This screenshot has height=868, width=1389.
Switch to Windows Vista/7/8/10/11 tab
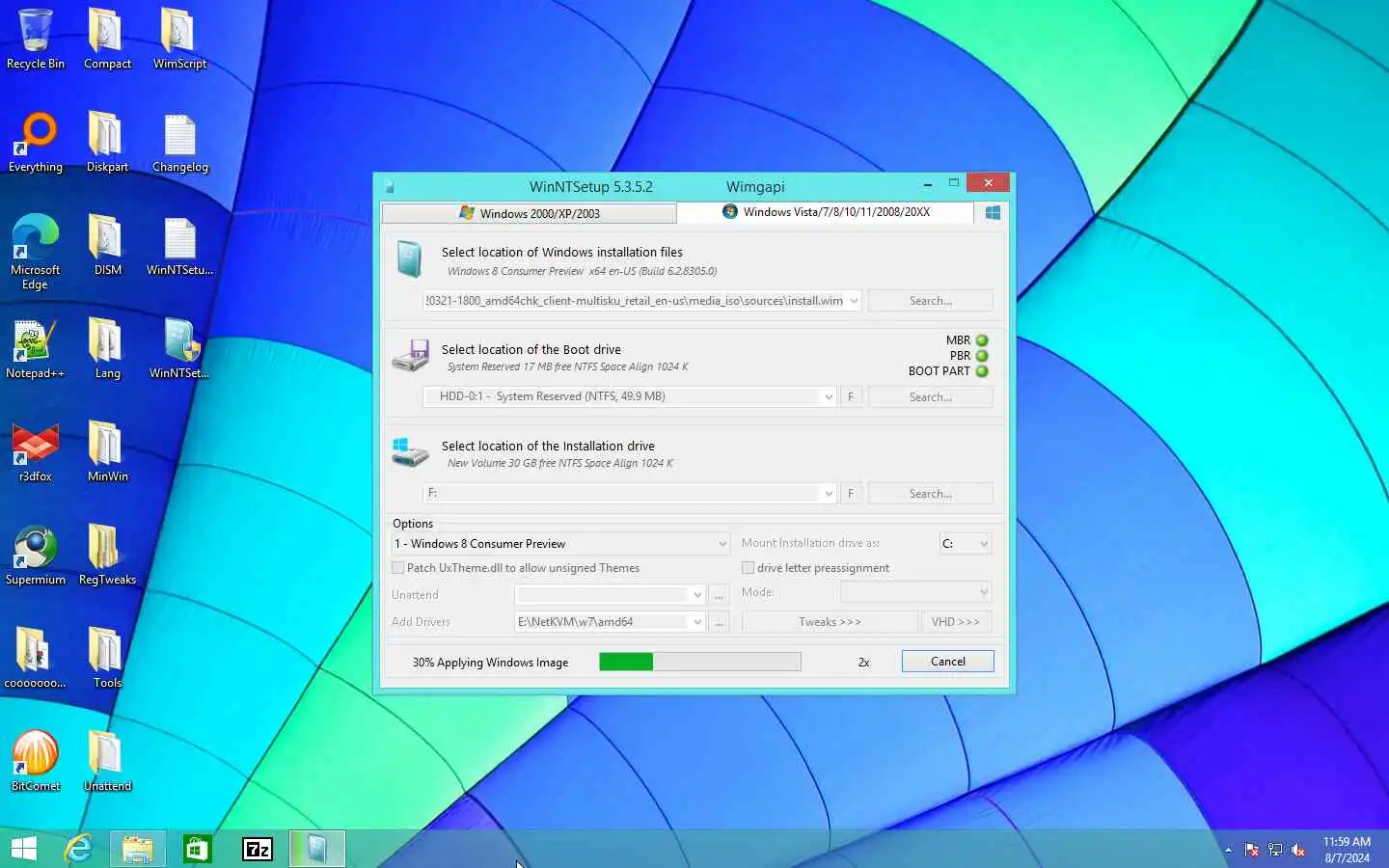click(x=826, y=212)
